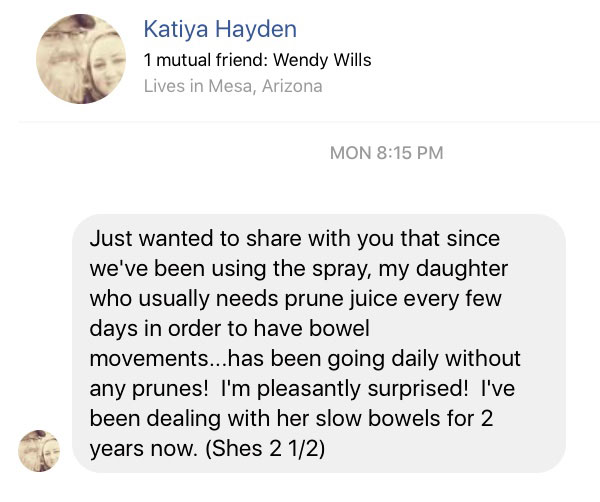Click the words years now in message
600x502 pixels.
pyautogui.click(x=143, y=449)
